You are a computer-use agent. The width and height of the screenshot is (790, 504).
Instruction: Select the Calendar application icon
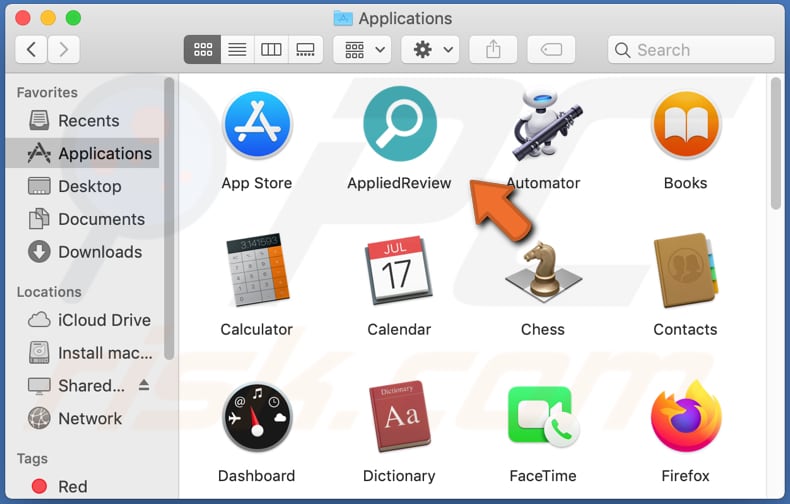click(399, 270)
